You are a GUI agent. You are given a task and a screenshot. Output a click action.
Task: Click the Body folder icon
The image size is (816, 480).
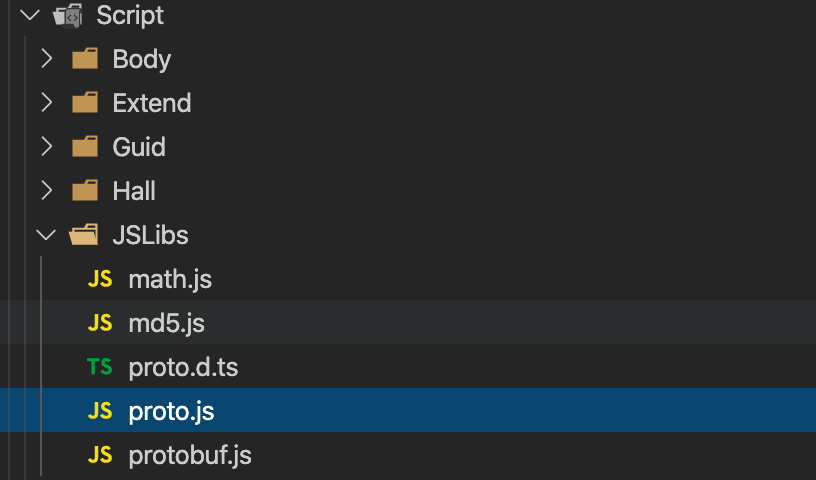tap(85, 59)
